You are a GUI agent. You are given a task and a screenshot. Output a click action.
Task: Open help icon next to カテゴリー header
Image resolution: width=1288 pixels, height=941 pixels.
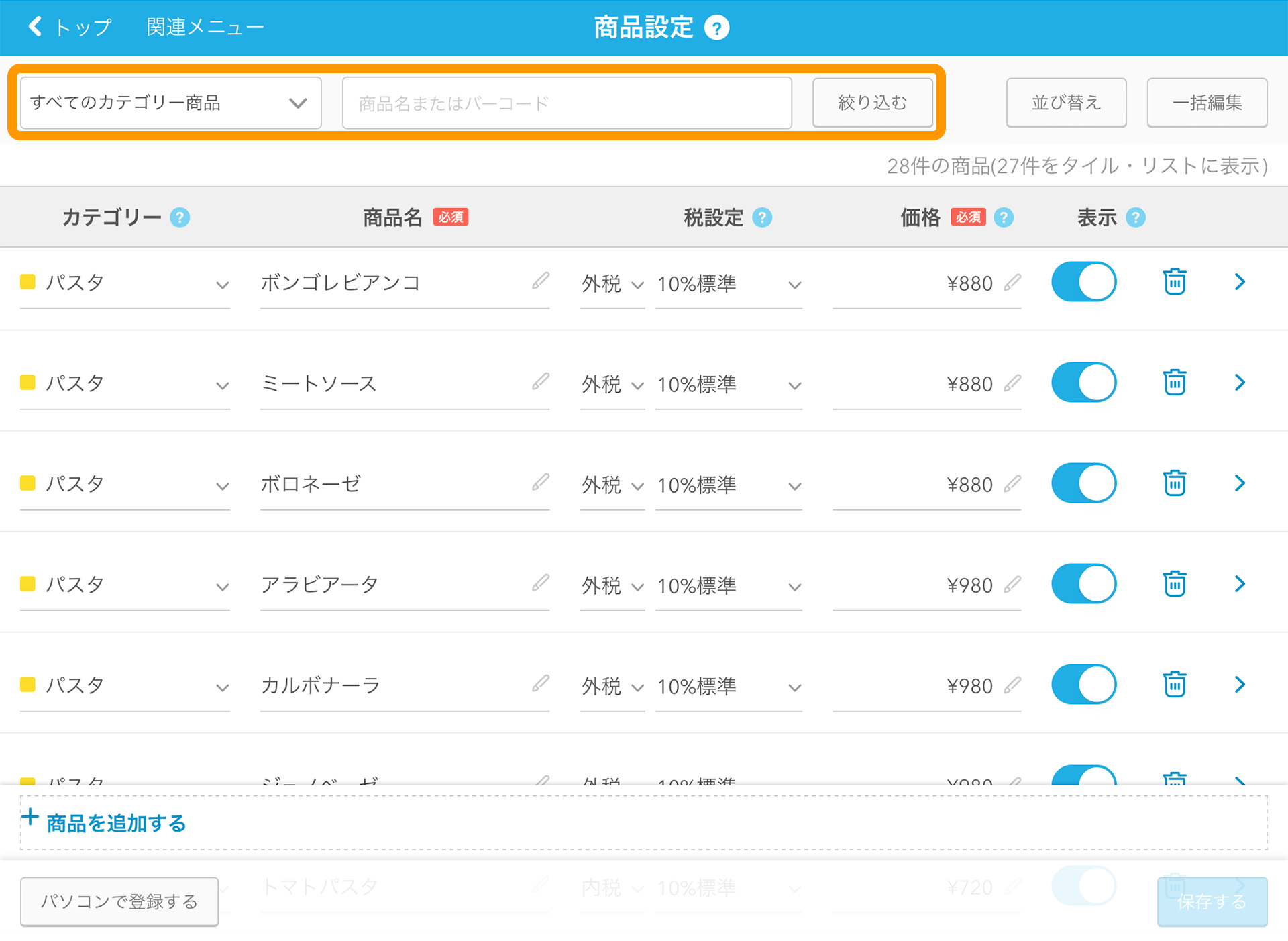click(180, 217)
